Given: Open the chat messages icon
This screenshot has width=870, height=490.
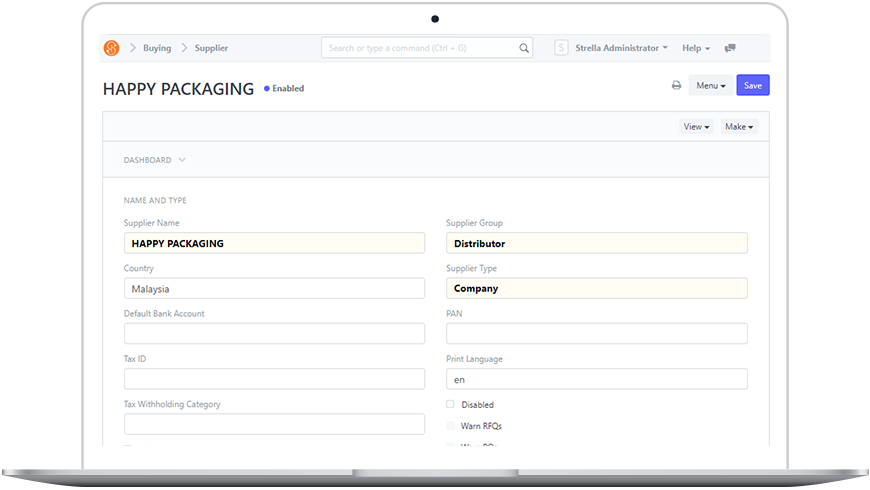Looking at the screenshot, I should [x=731, y=48].
